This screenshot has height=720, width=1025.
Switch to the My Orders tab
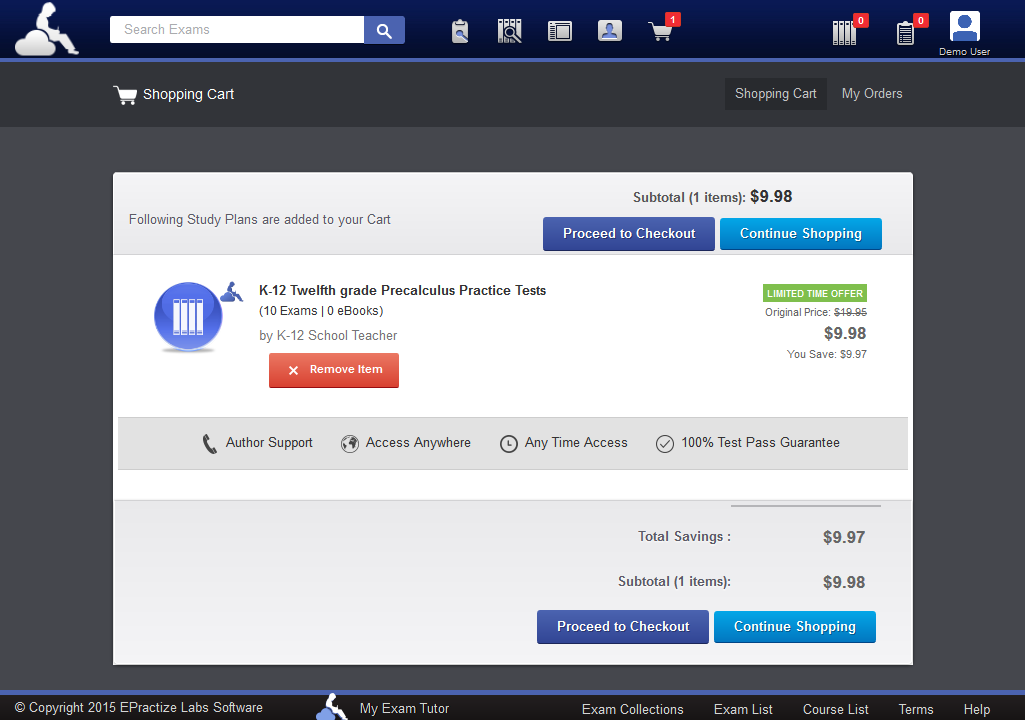click(x=872, y=94)
